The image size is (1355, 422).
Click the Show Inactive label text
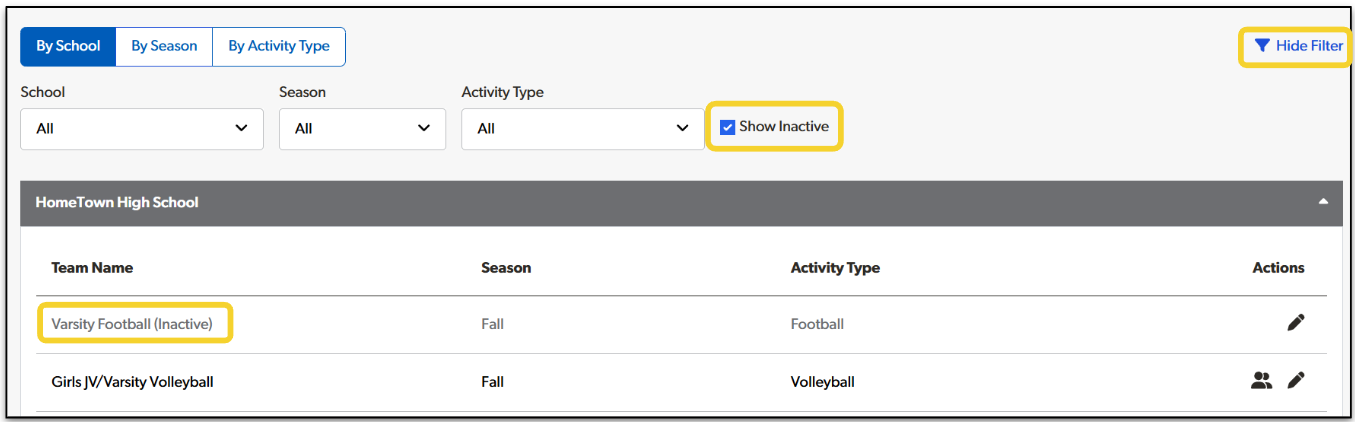[x=784, y=127]
